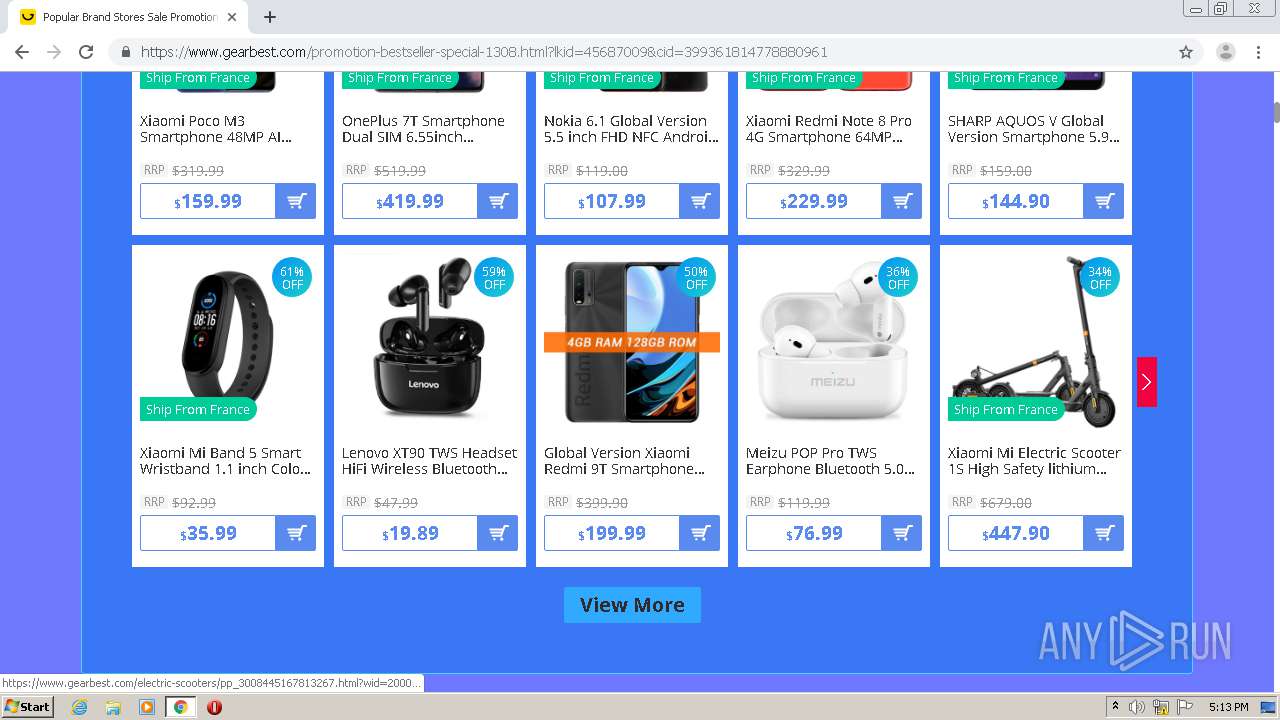Add Xiaomi Electric Scooter to cart
Screen dimensions: 1280x720
[x=1104, y=533]
